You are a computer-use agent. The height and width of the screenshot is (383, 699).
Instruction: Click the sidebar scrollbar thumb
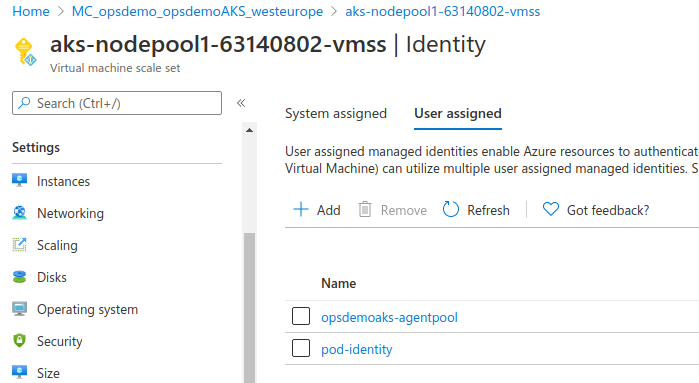pos(250,308)
